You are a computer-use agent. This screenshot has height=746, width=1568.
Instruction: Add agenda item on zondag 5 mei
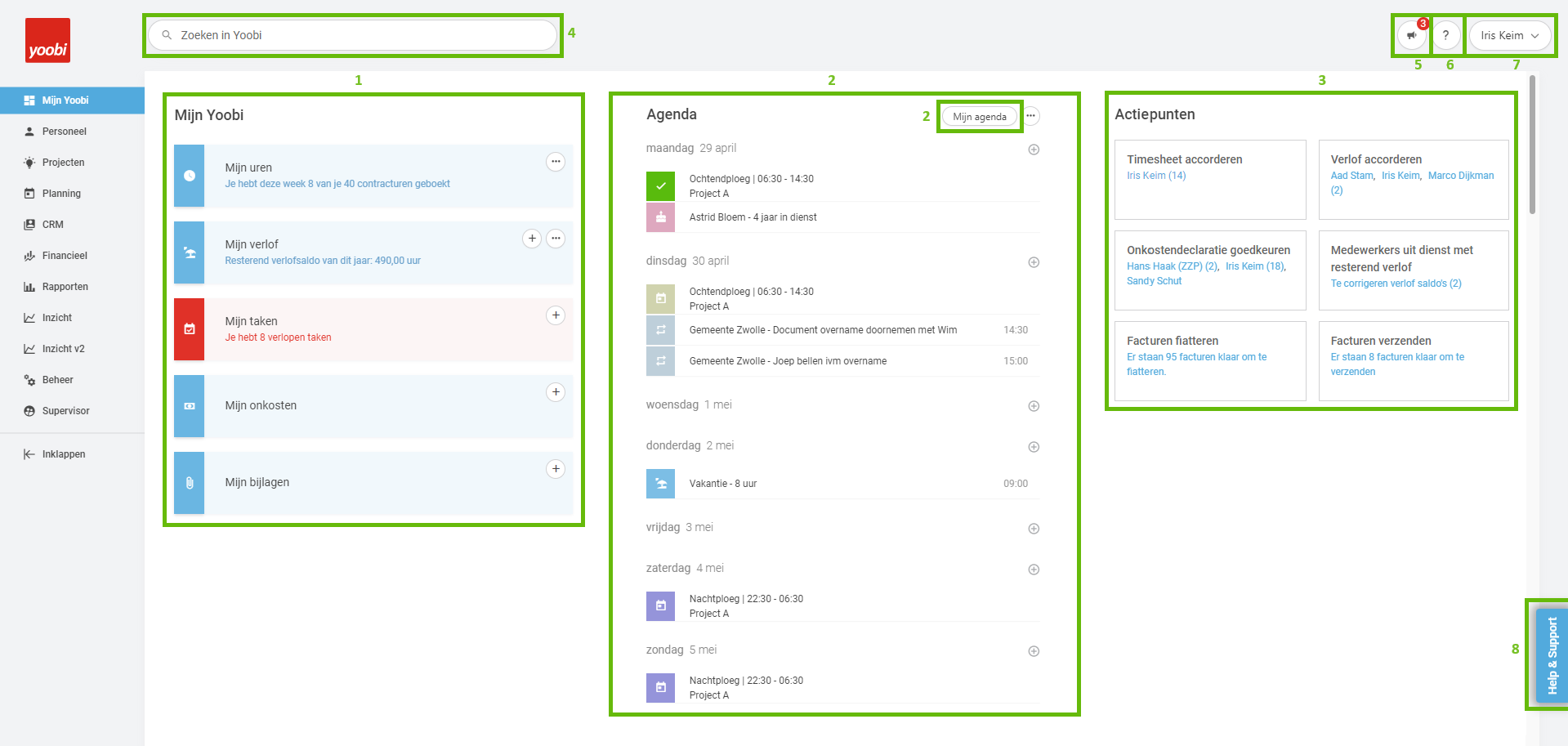pos(1034,651)
